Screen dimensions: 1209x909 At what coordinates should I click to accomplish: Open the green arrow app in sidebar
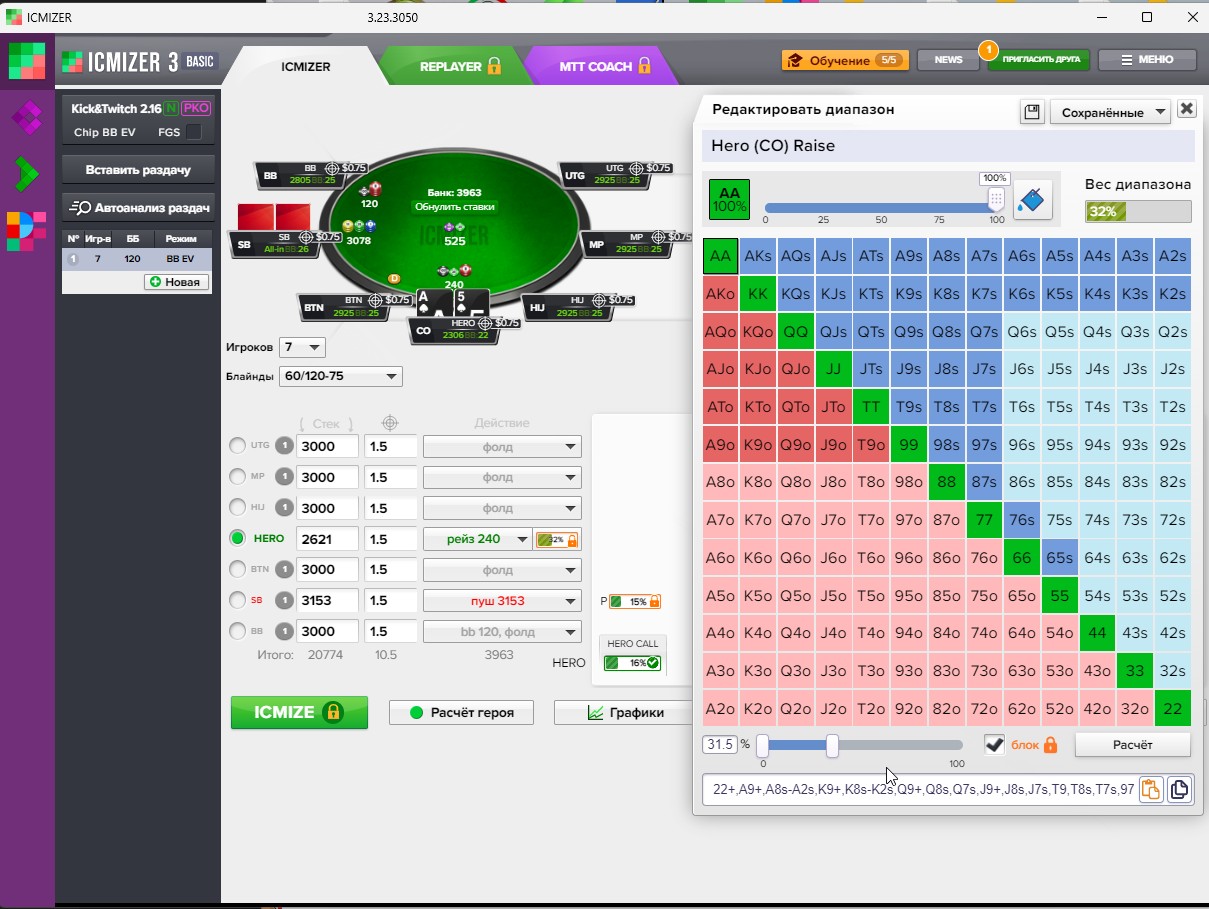click(x=27, y=174)
